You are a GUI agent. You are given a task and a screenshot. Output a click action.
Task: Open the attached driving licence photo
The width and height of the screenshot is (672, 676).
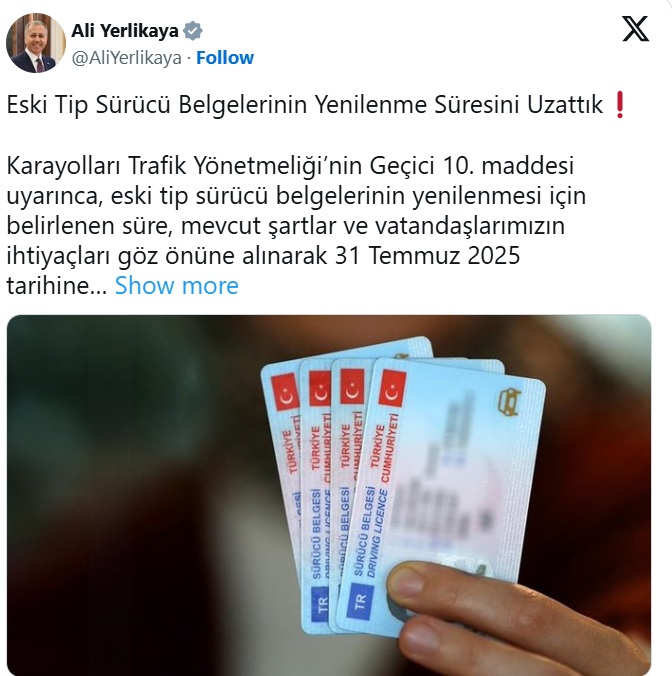[x=329, y=495]
